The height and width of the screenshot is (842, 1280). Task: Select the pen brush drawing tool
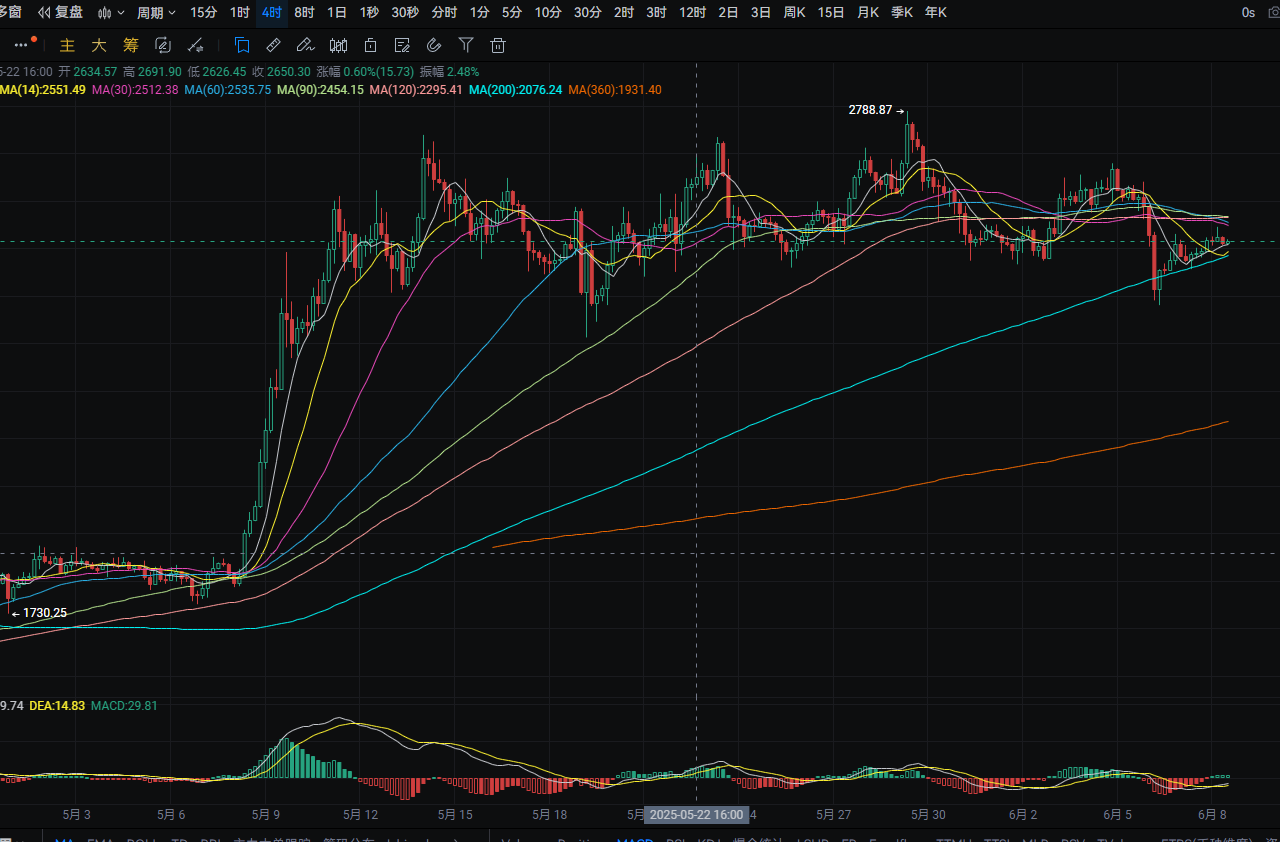pyautogui.click(x=306, y=45)
